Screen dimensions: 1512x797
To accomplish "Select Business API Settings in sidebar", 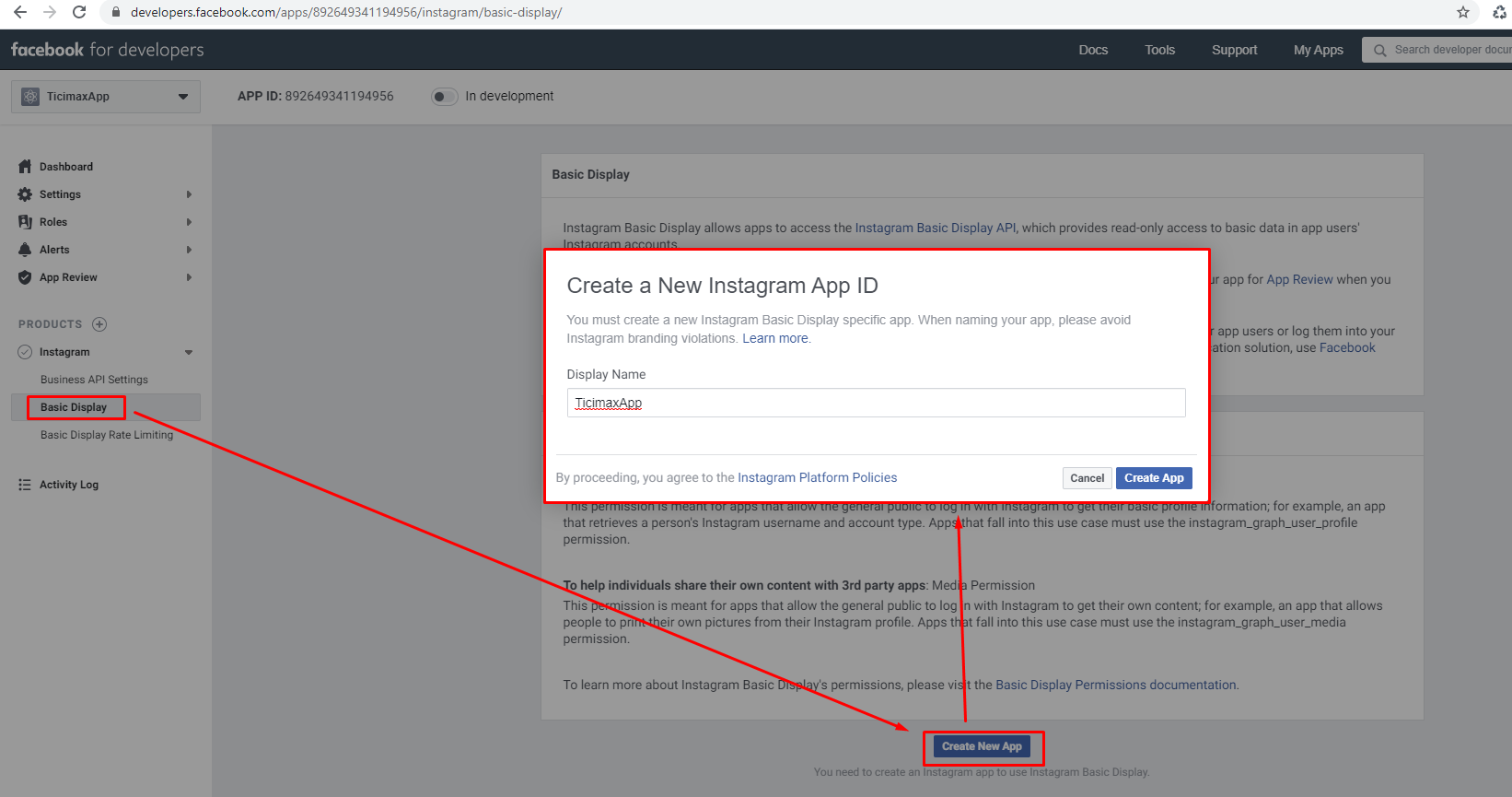I will click(94, 380).
